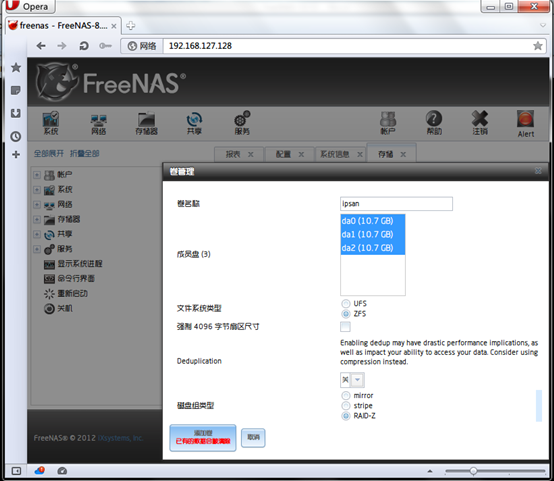Open the 网络 toolbar icon
This screenshot has height=481, width=554.
click(x=99, y=123)
